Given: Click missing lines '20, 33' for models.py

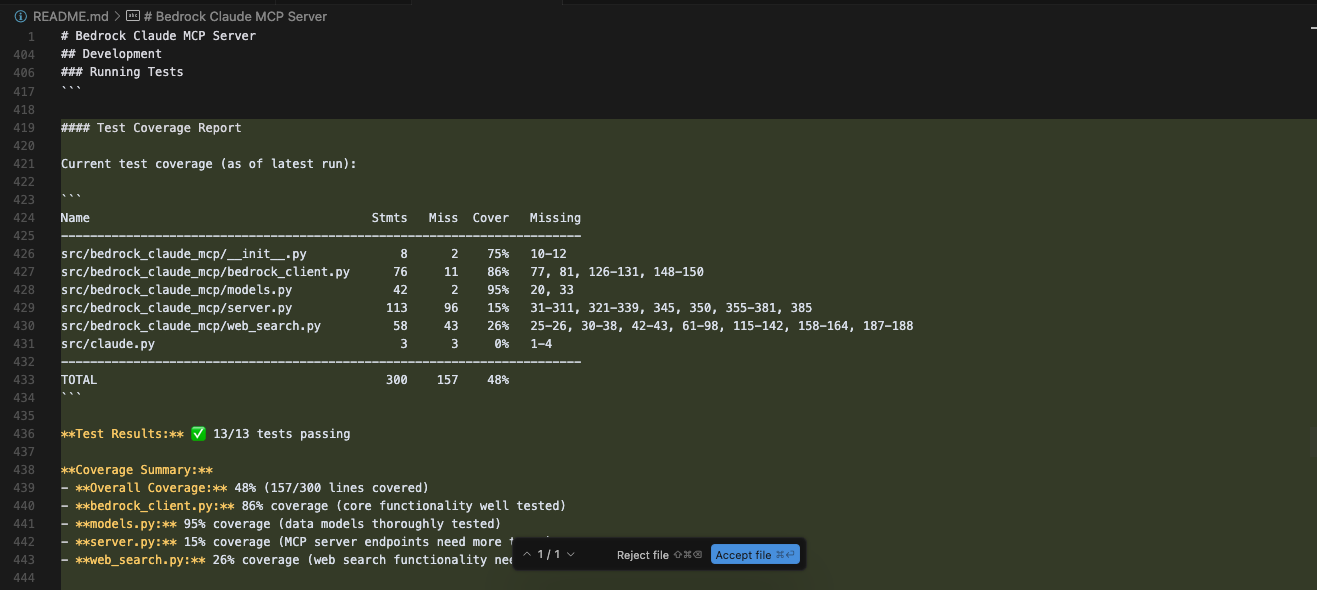Looking at the screenshot, I should point(552,290).
